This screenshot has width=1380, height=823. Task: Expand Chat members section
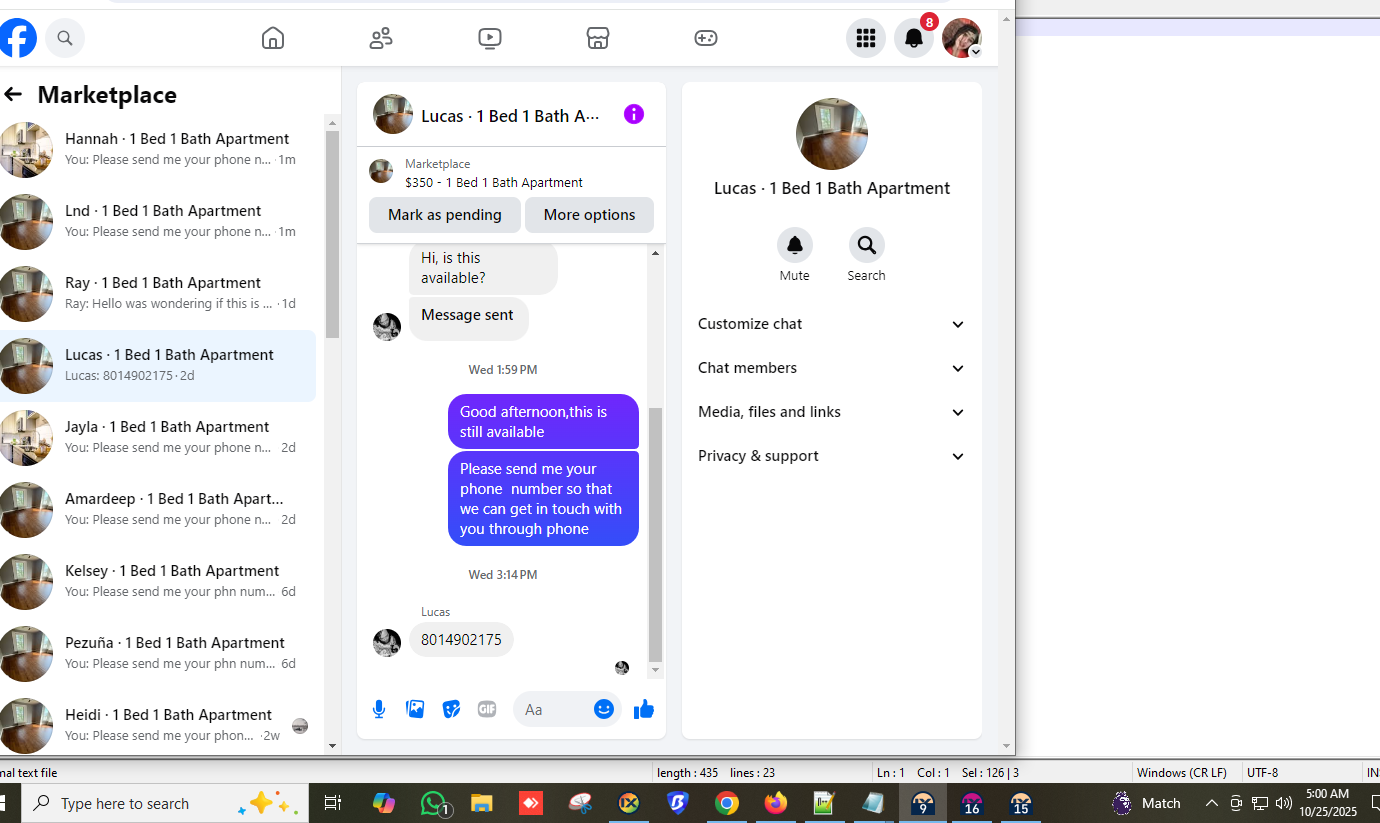coord(832,368)
